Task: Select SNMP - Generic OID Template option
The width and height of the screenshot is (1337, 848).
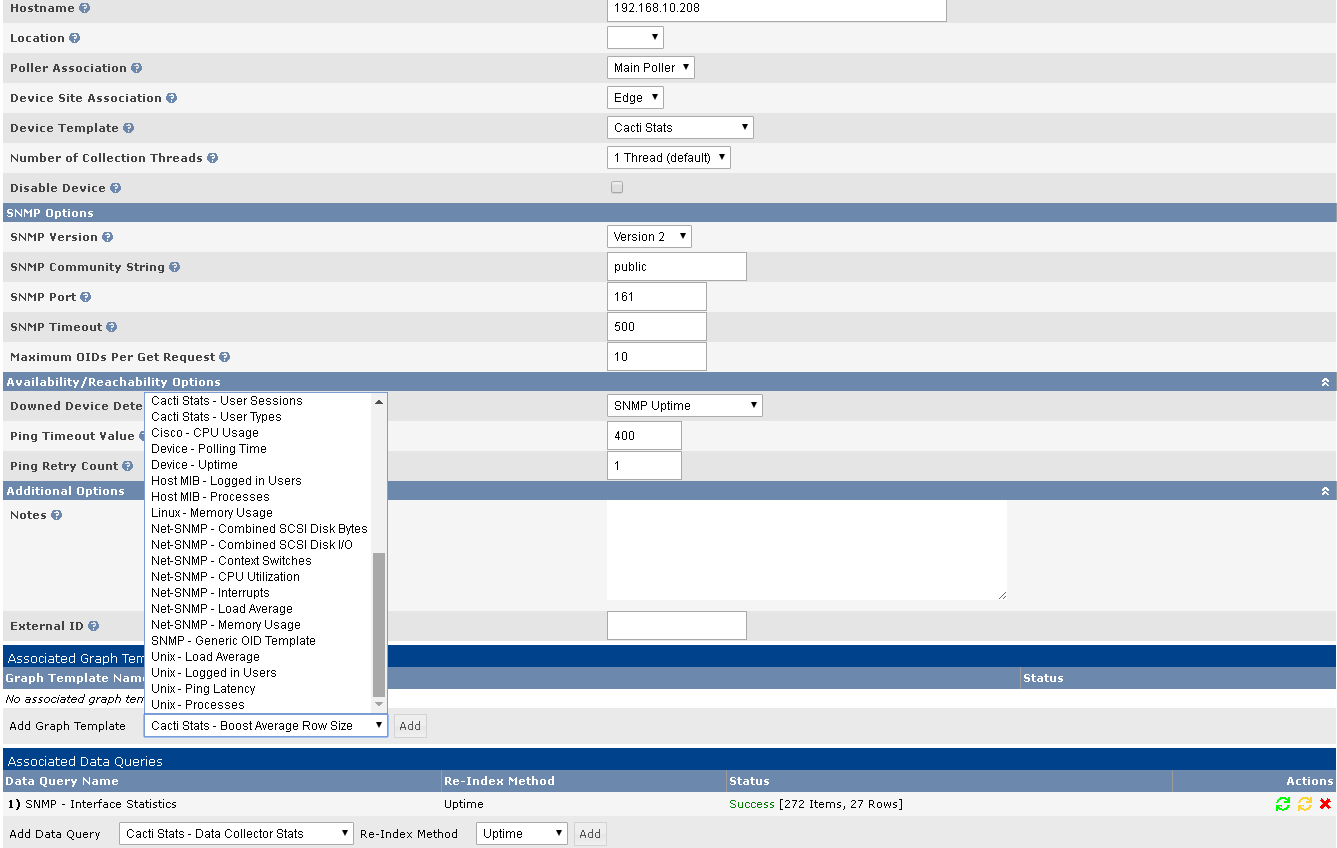Action: point(258,641)
